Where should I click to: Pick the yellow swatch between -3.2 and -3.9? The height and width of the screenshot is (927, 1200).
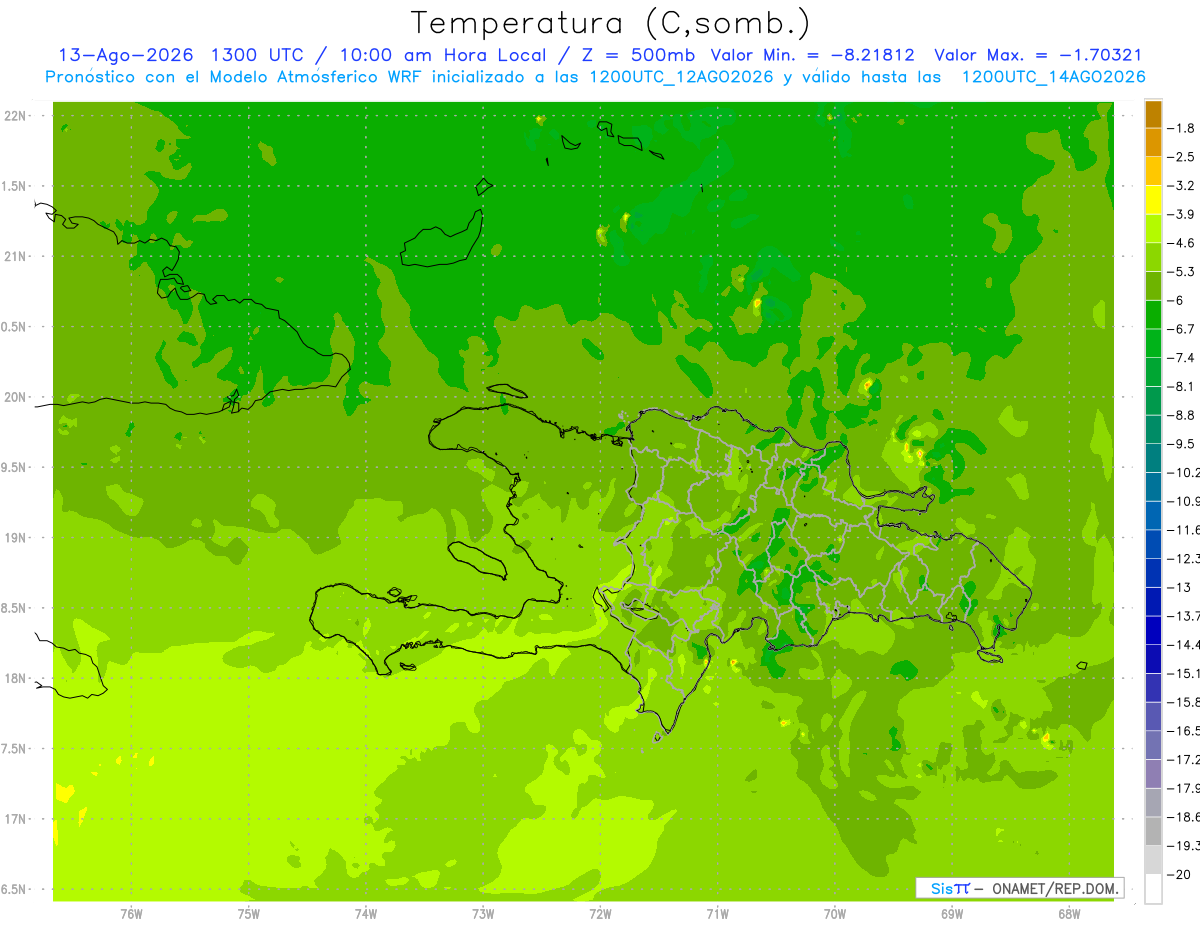tap(1153, 200)
